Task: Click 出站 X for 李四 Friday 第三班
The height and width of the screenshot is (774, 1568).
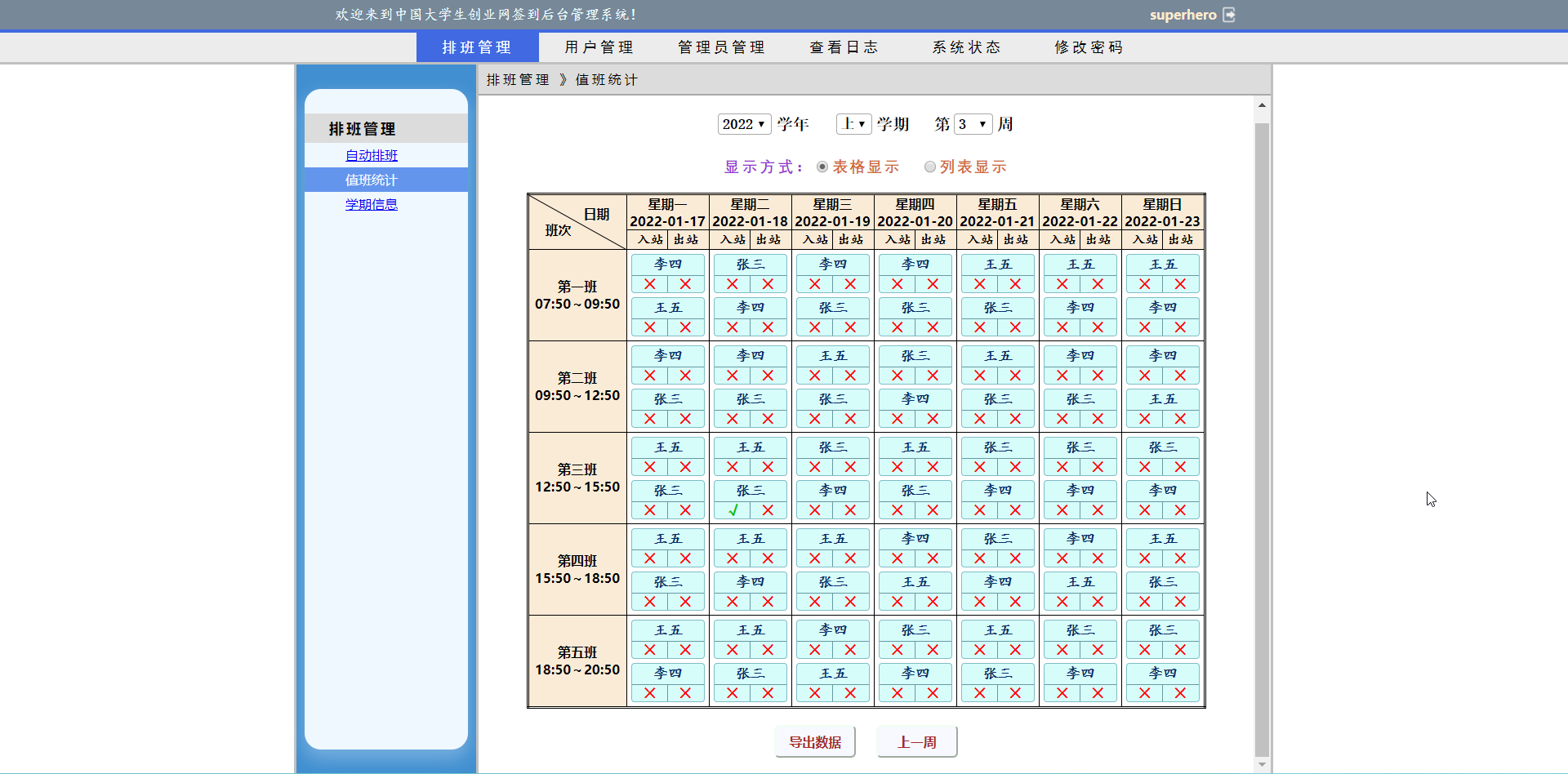Action: (1015, 510)
